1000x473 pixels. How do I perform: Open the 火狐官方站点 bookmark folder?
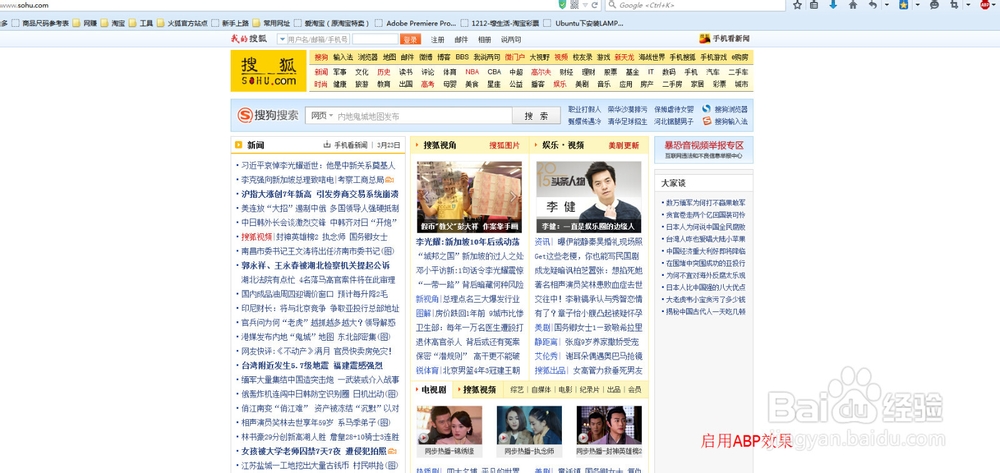tap(182, 23)
